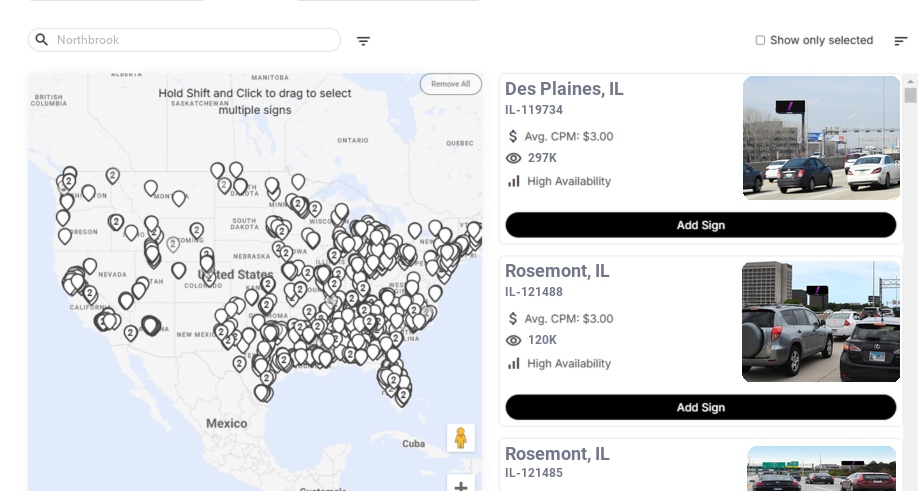Open the Rosemont IL-121488 billboard photo

821,321
